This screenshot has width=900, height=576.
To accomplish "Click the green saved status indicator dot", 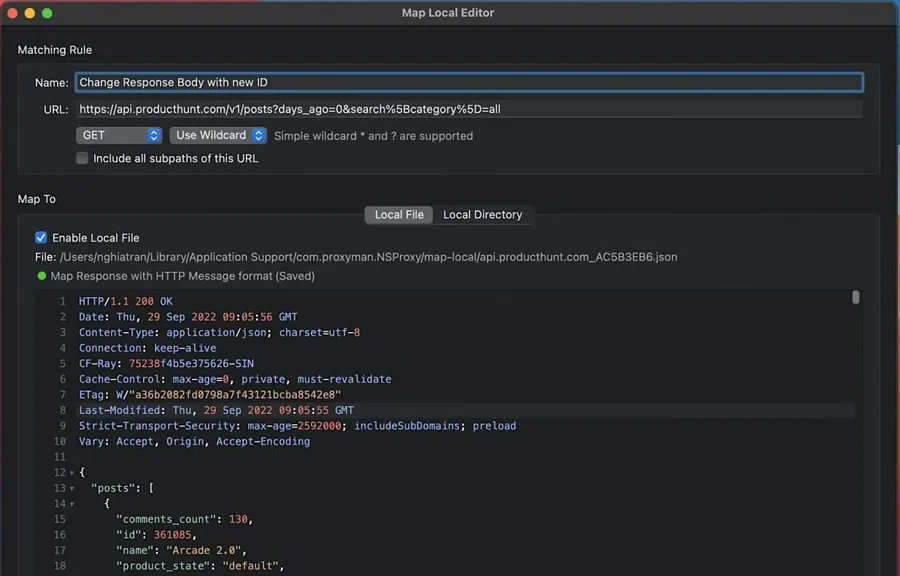I will click(x=42, y=276).
